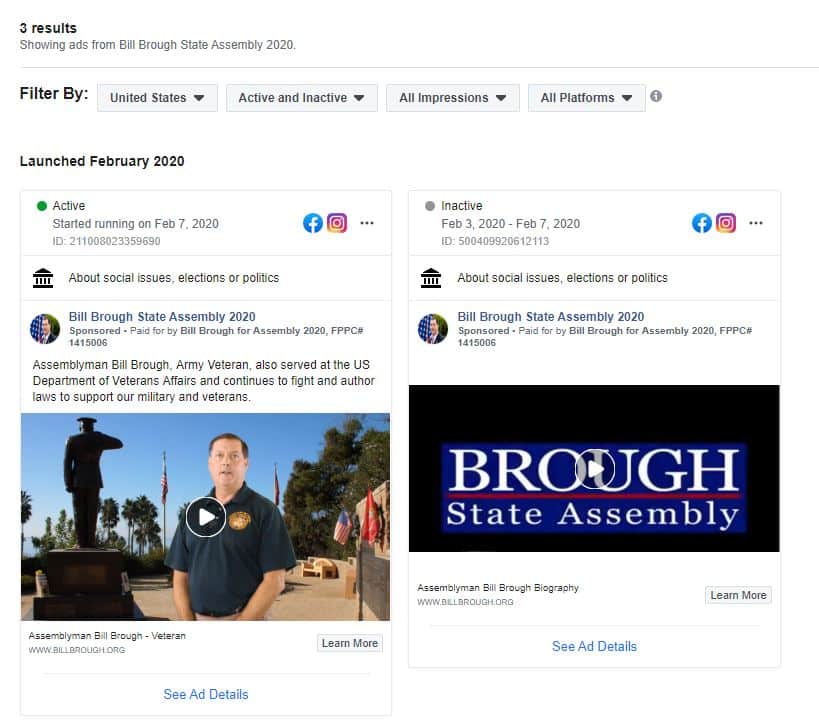Click Learn More on the veteran ad
This screenshot has width=819, height=728.
350,643
